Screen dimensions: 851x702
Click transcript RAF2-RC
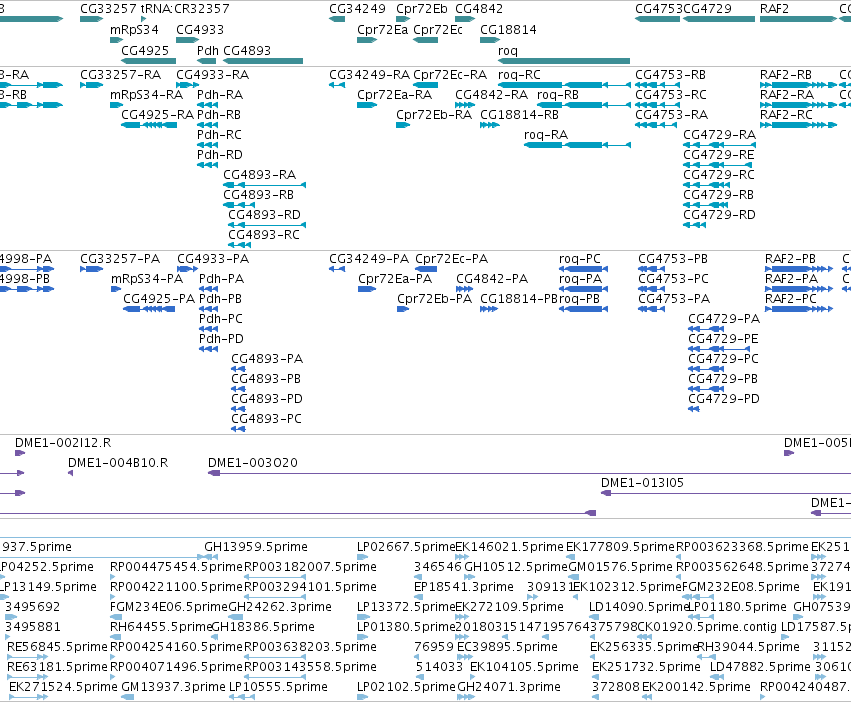(x=786, y=115)
